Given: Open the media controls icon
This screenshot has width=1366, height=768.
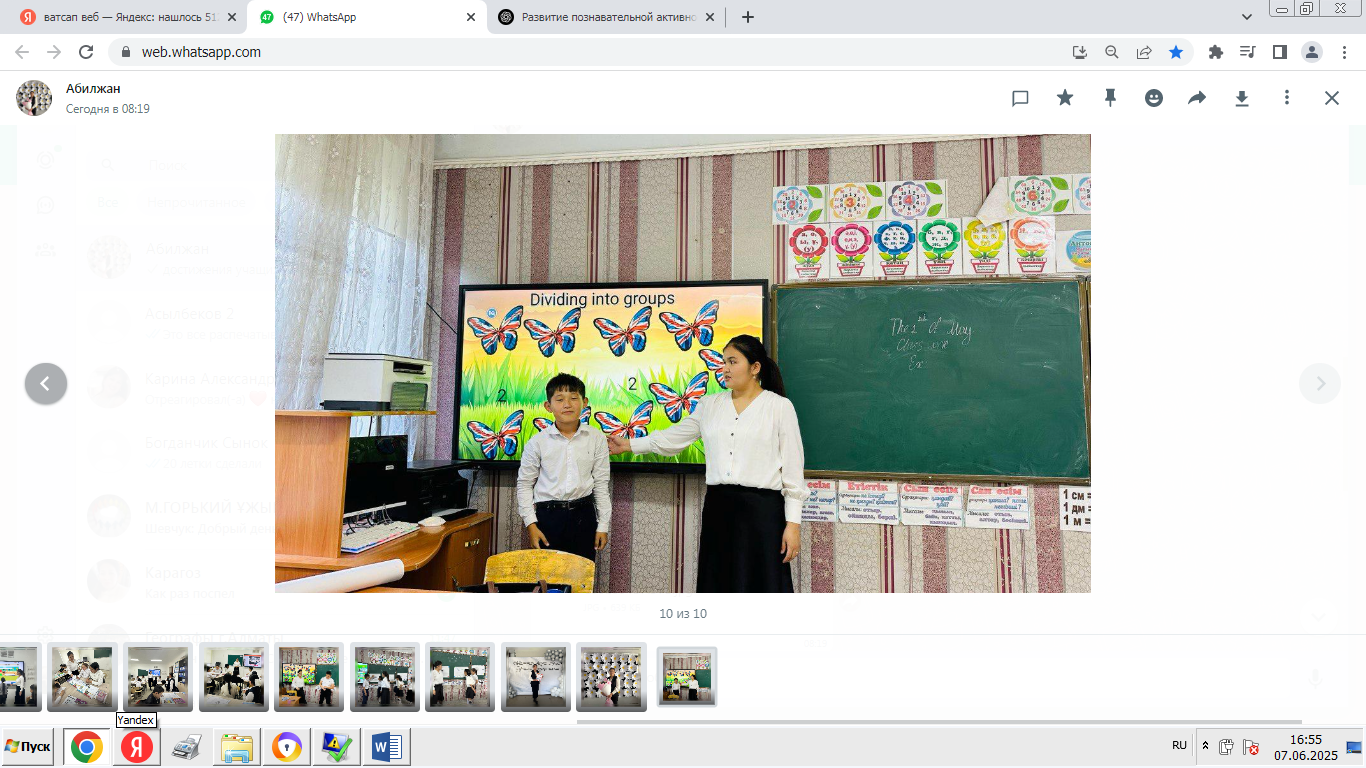Looking at the screenshot, I should pyautogui.click(x=1247, y=52).
